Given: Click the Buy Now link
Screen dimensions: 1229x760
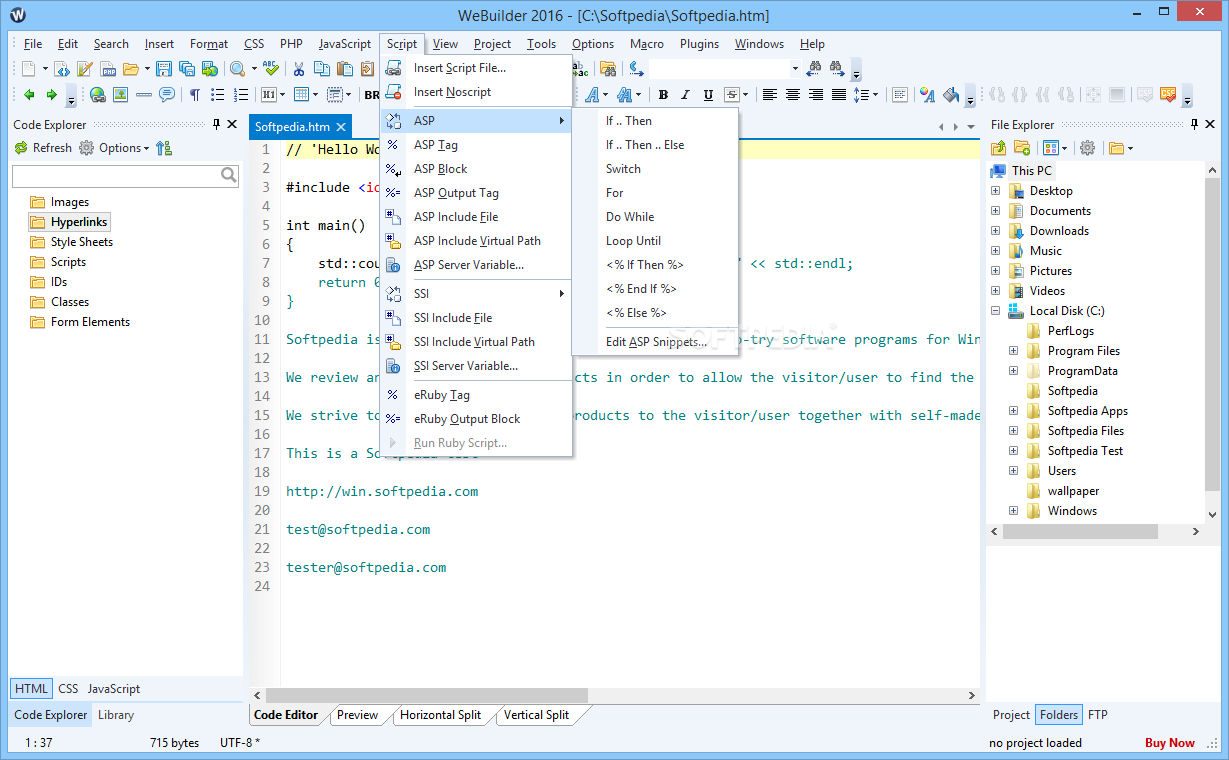Looking at the screenshot, I should (1170, 743).
